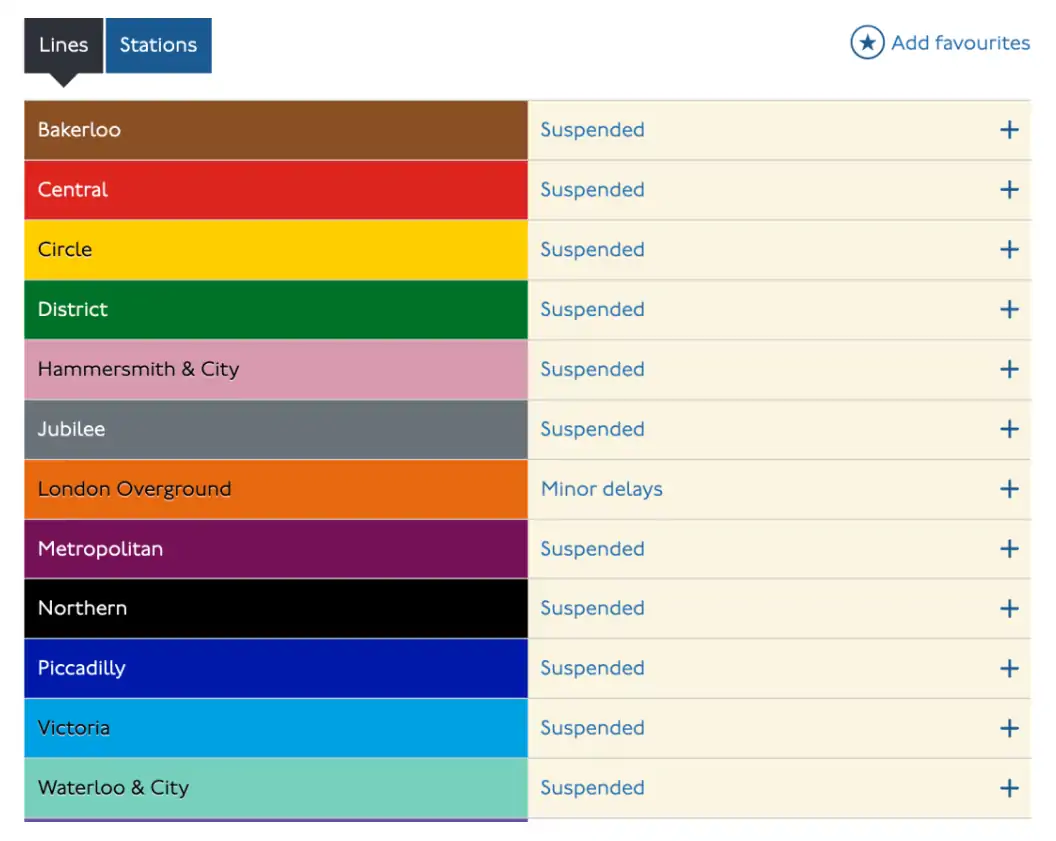Expand Metropolitan line status with plus

1009,549
